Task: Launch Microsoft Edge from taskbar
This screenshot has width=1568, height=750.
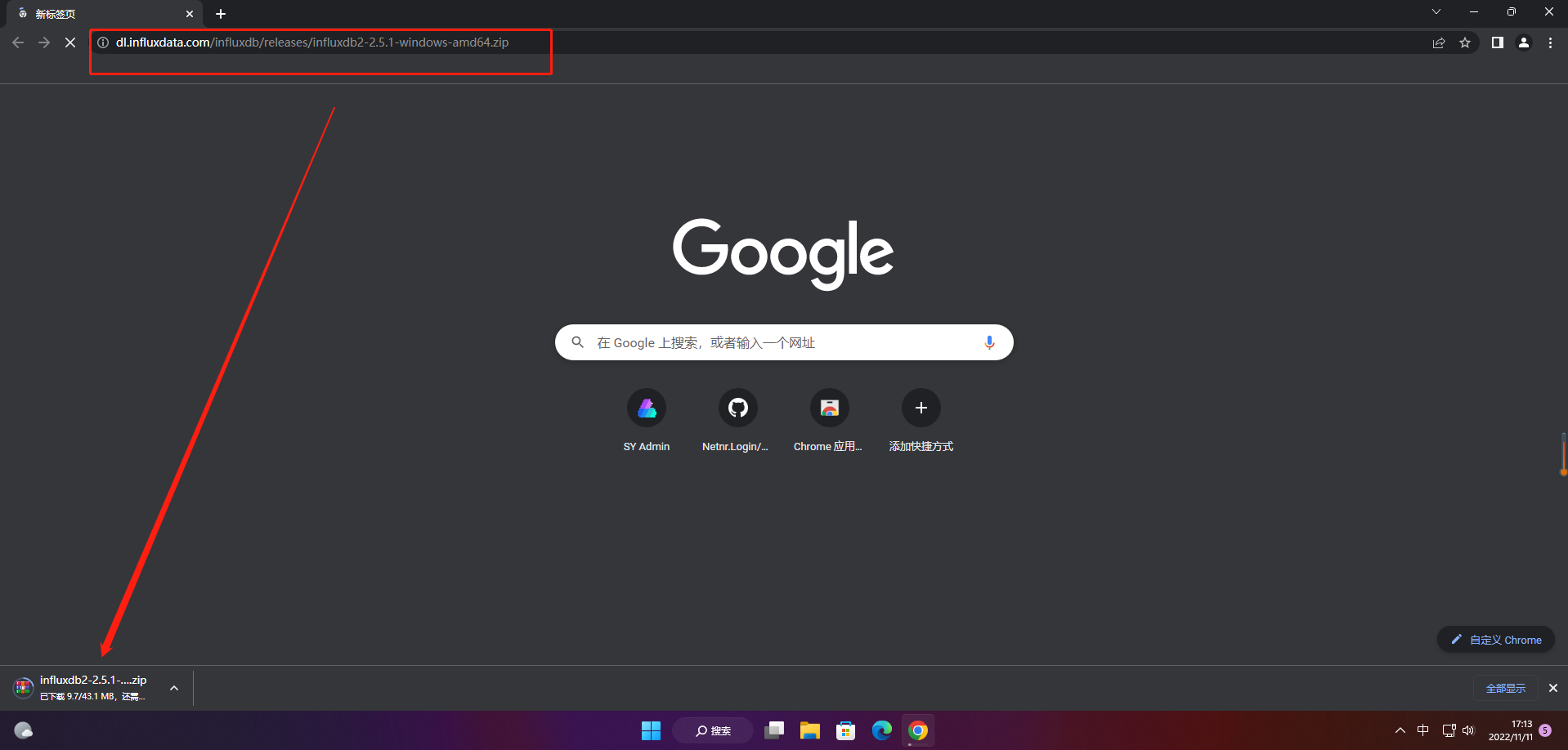Action: coord(882,730)
